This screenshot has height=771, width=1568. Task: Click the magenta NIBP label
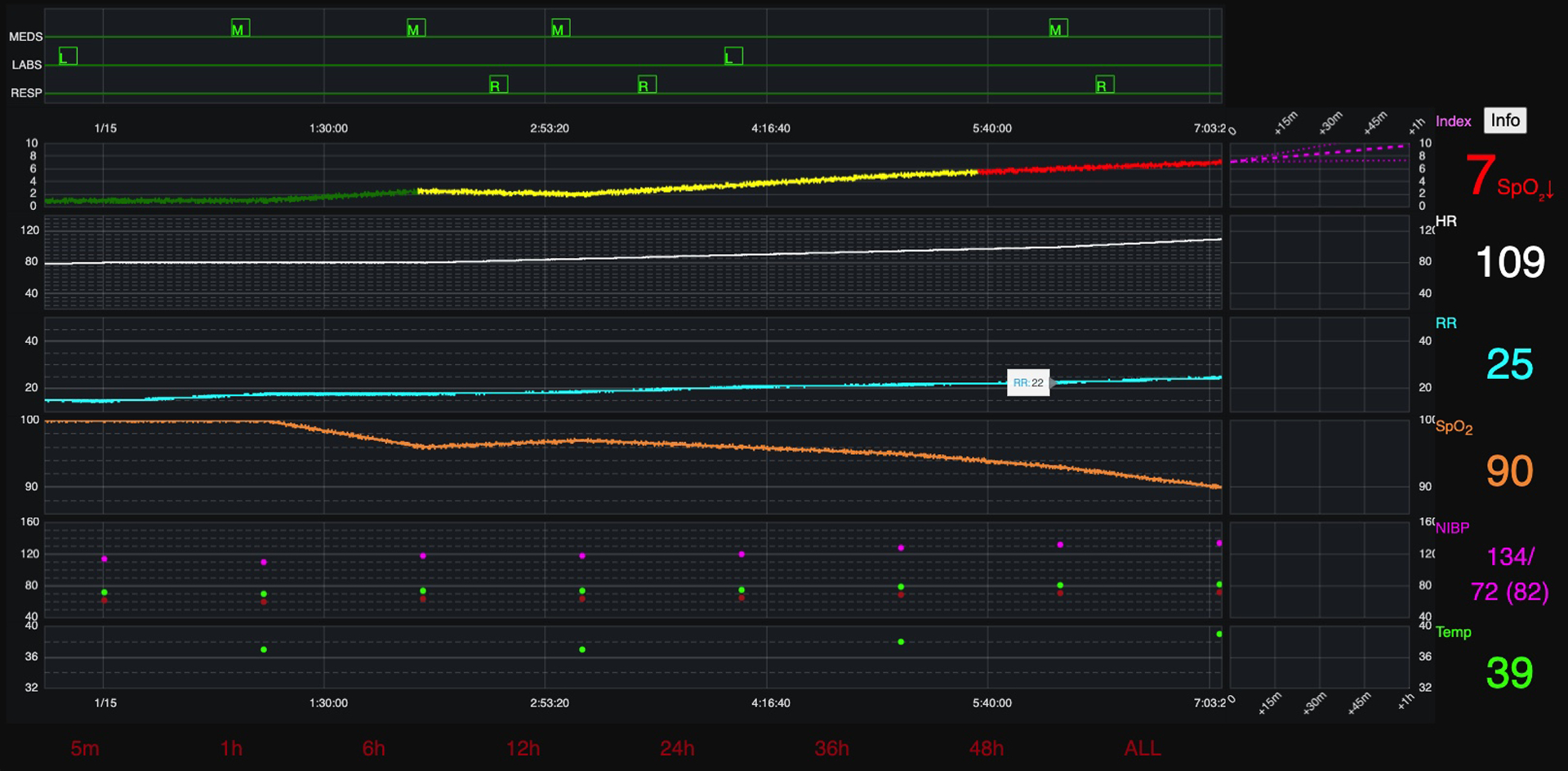[x=1453, y=528]
